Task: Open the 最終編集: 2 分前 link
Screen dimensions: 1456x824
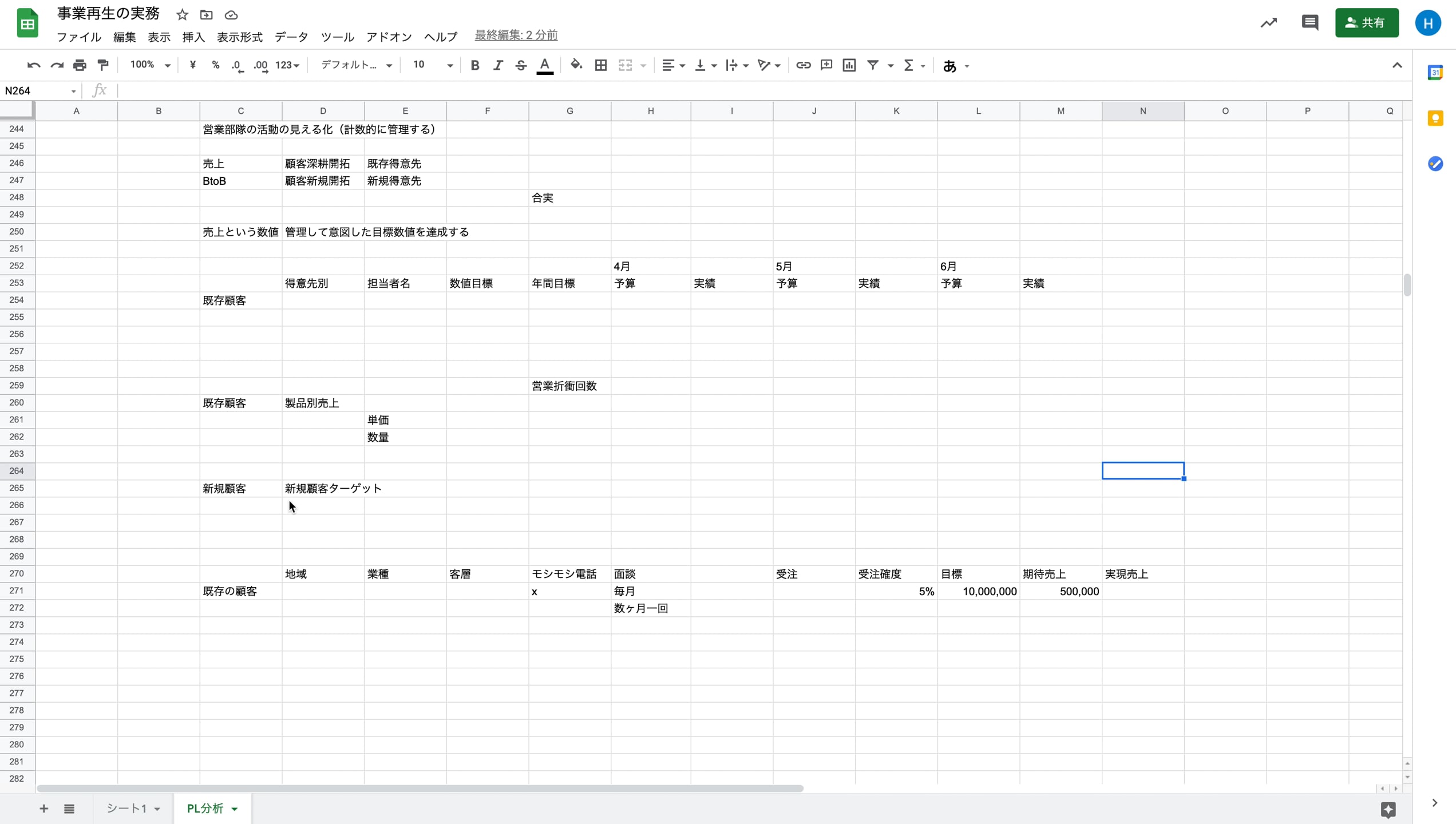Action: tap(516, 35)
